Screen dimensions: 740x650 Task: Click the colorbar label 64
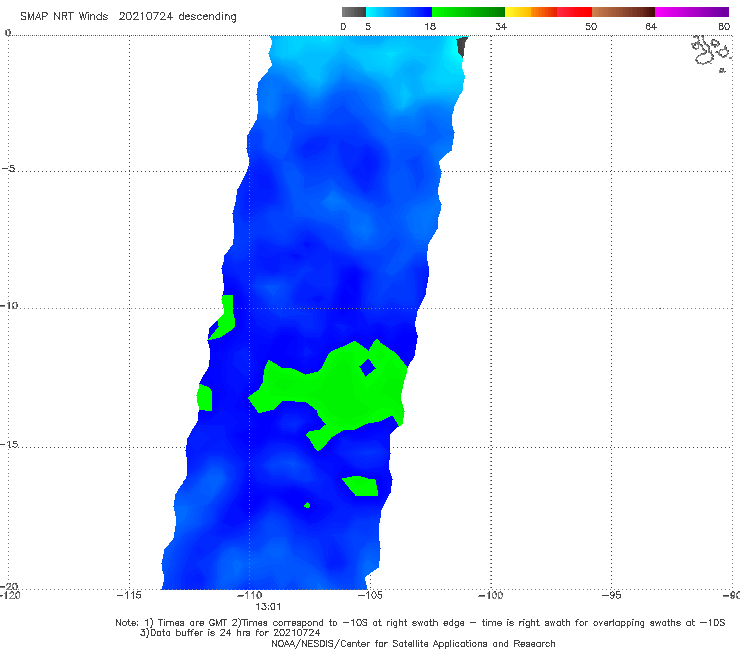(651, 27)
